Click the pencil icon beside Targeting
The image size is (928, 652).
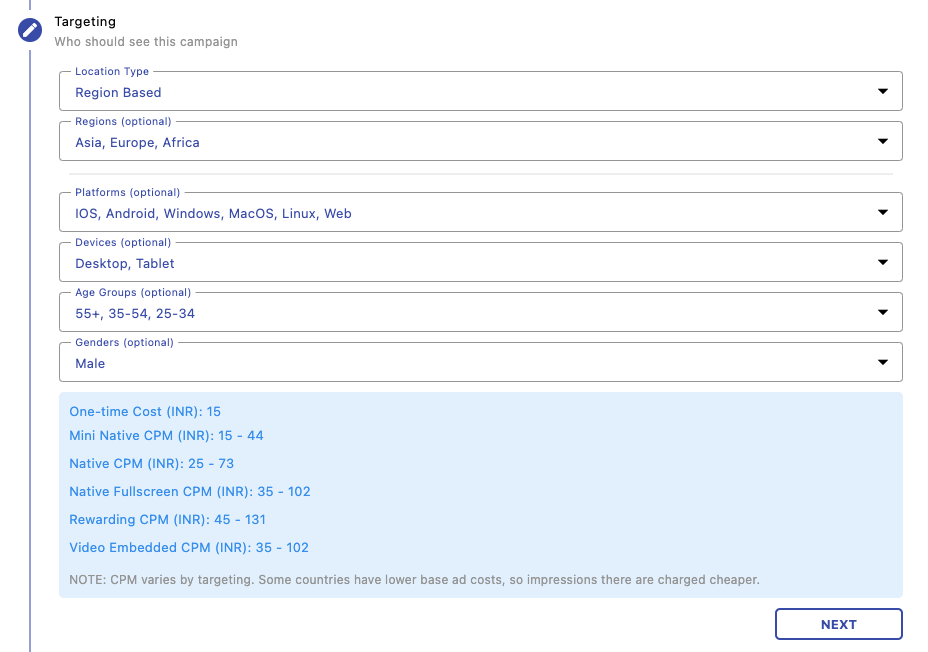(30, 29)
